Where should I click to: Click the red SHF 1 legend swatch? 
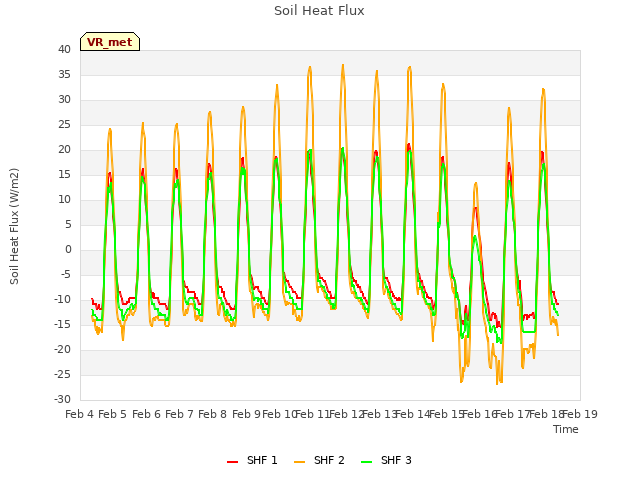point(232,462)
